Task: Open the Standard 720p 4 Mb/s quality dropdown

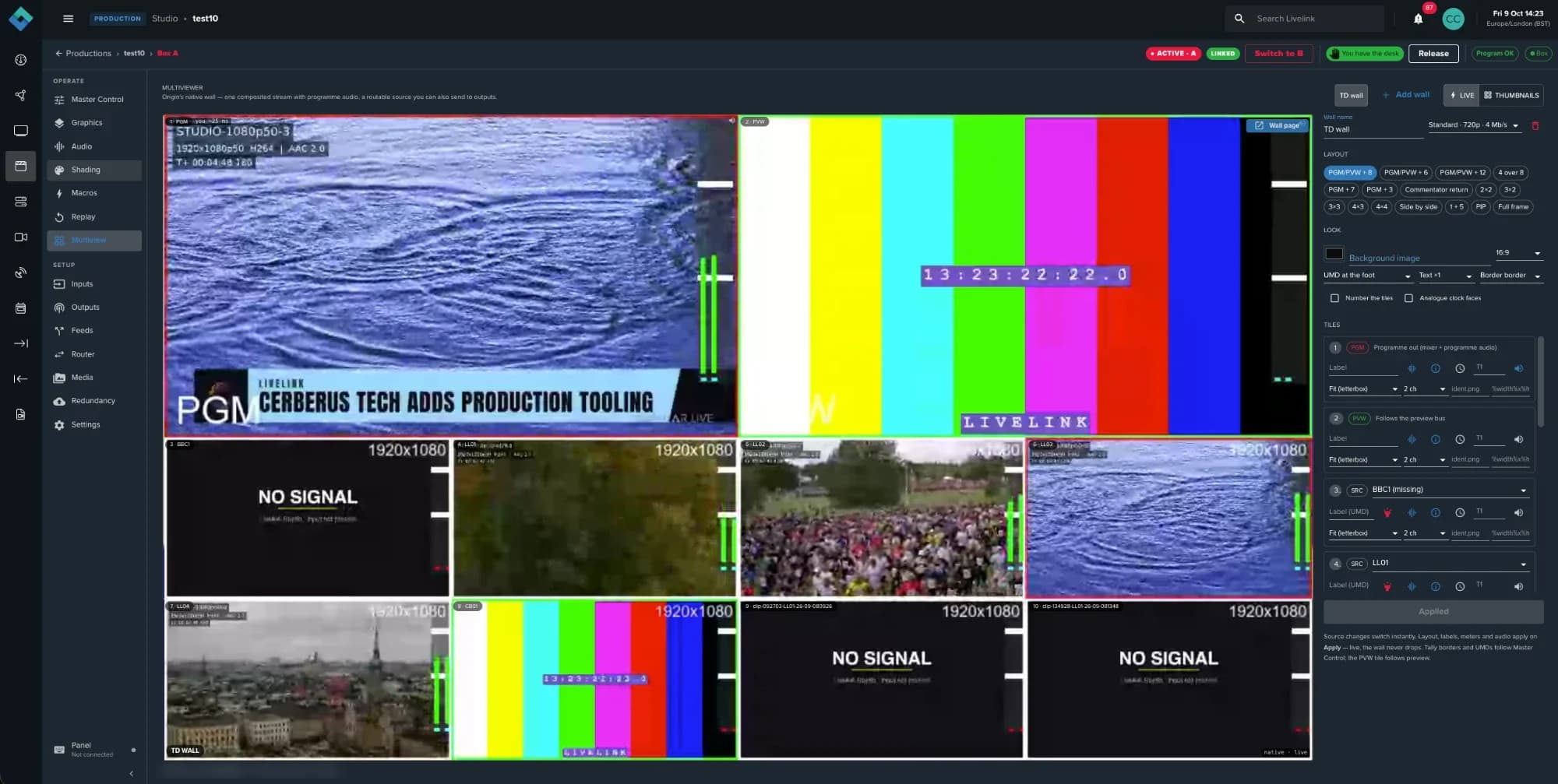Action: (1473, 125)
